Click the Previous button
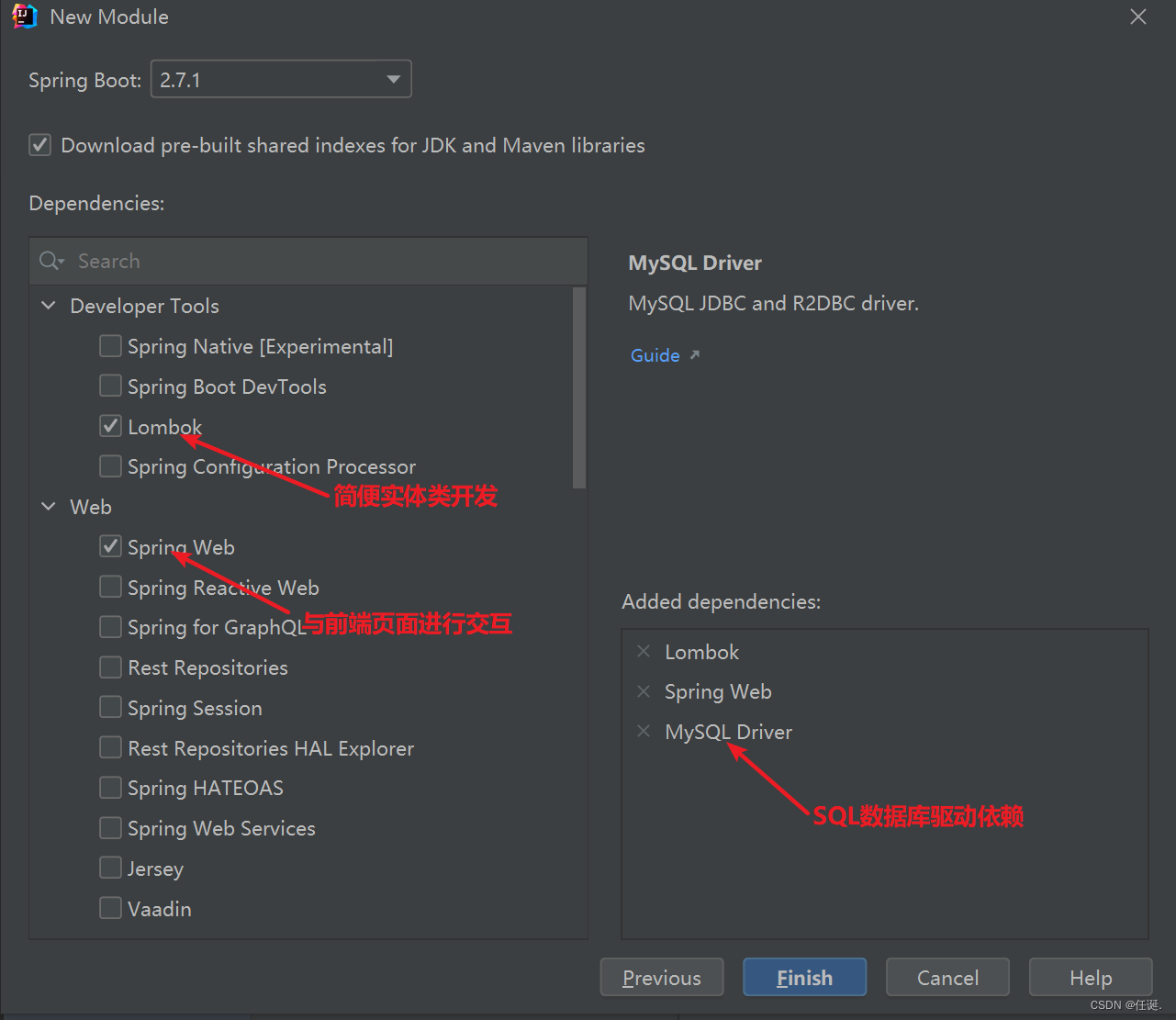 click(662, 977)
